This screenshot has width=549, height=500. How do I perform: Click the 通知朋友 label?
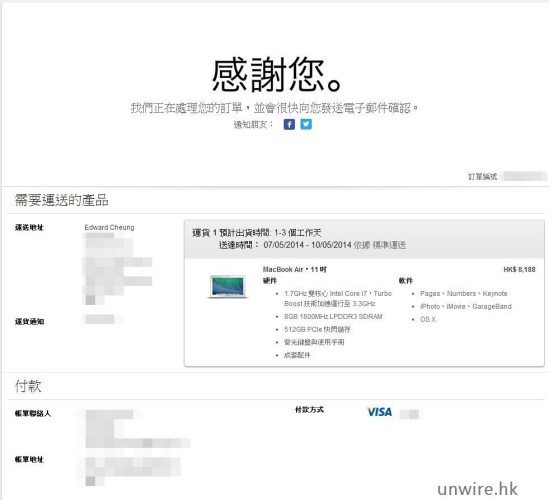(x=253, y=125)
